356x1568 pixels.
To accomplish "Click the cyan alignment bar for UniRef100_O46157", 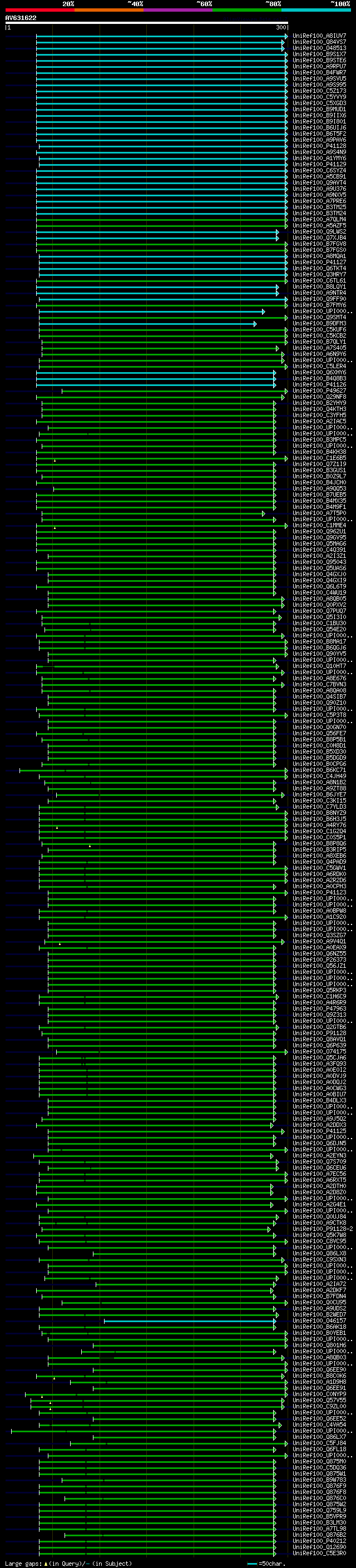I will [x=190, y=1321].
